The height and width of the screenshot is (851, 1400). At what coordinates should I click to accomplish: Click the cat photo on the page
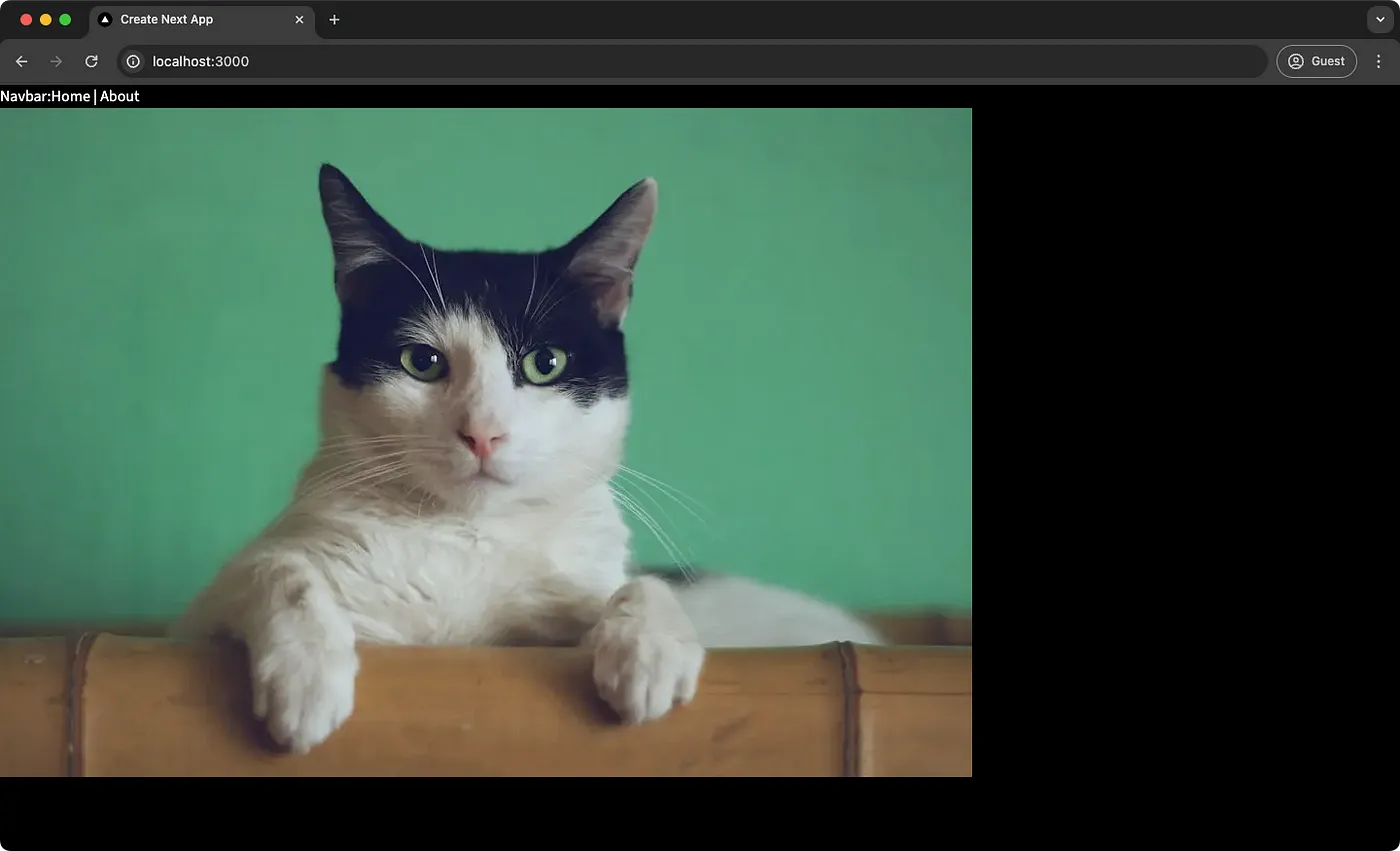(x=485, y=442)
